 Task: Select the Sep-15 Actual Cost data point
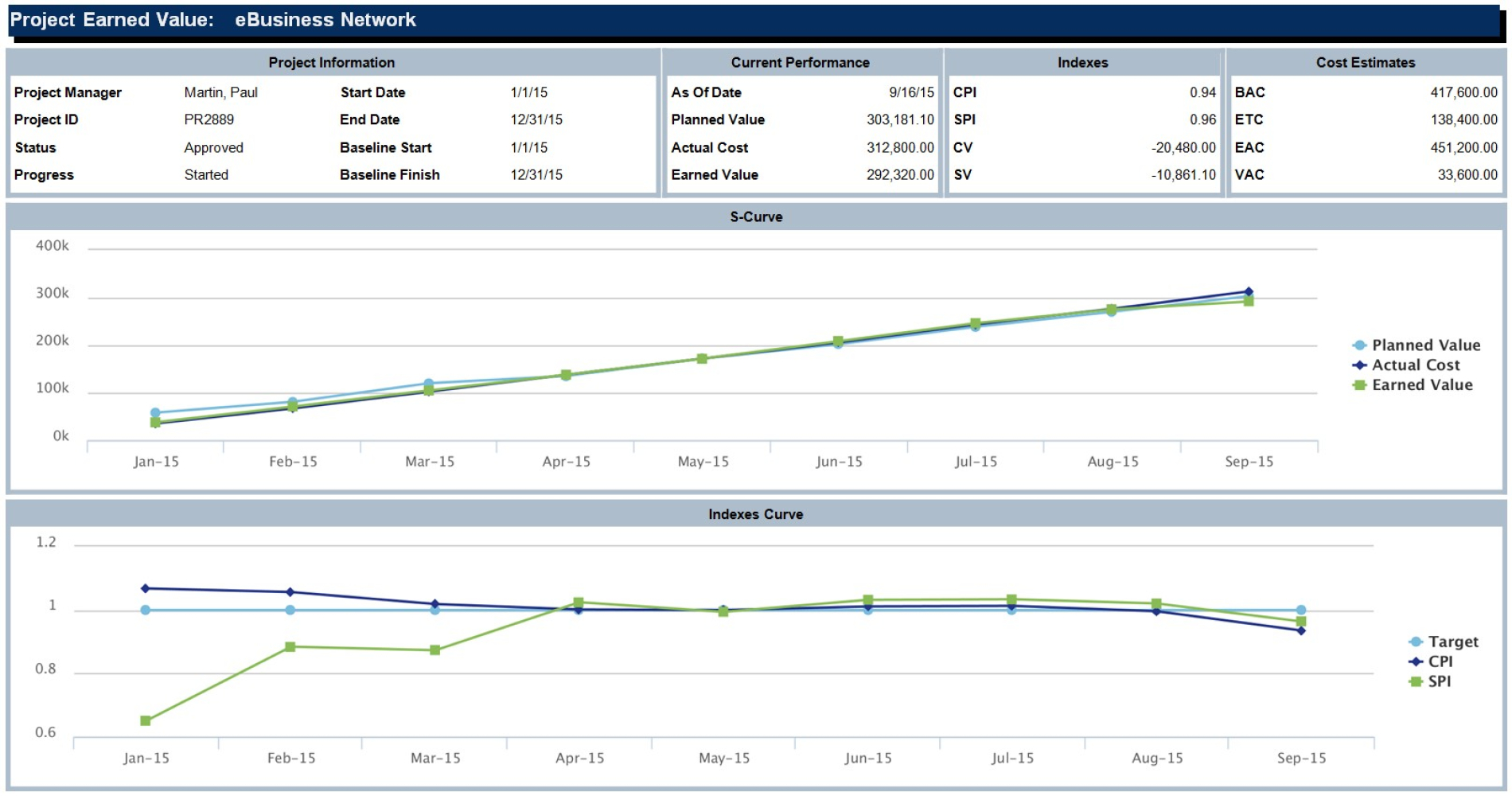click(1249, 292)
